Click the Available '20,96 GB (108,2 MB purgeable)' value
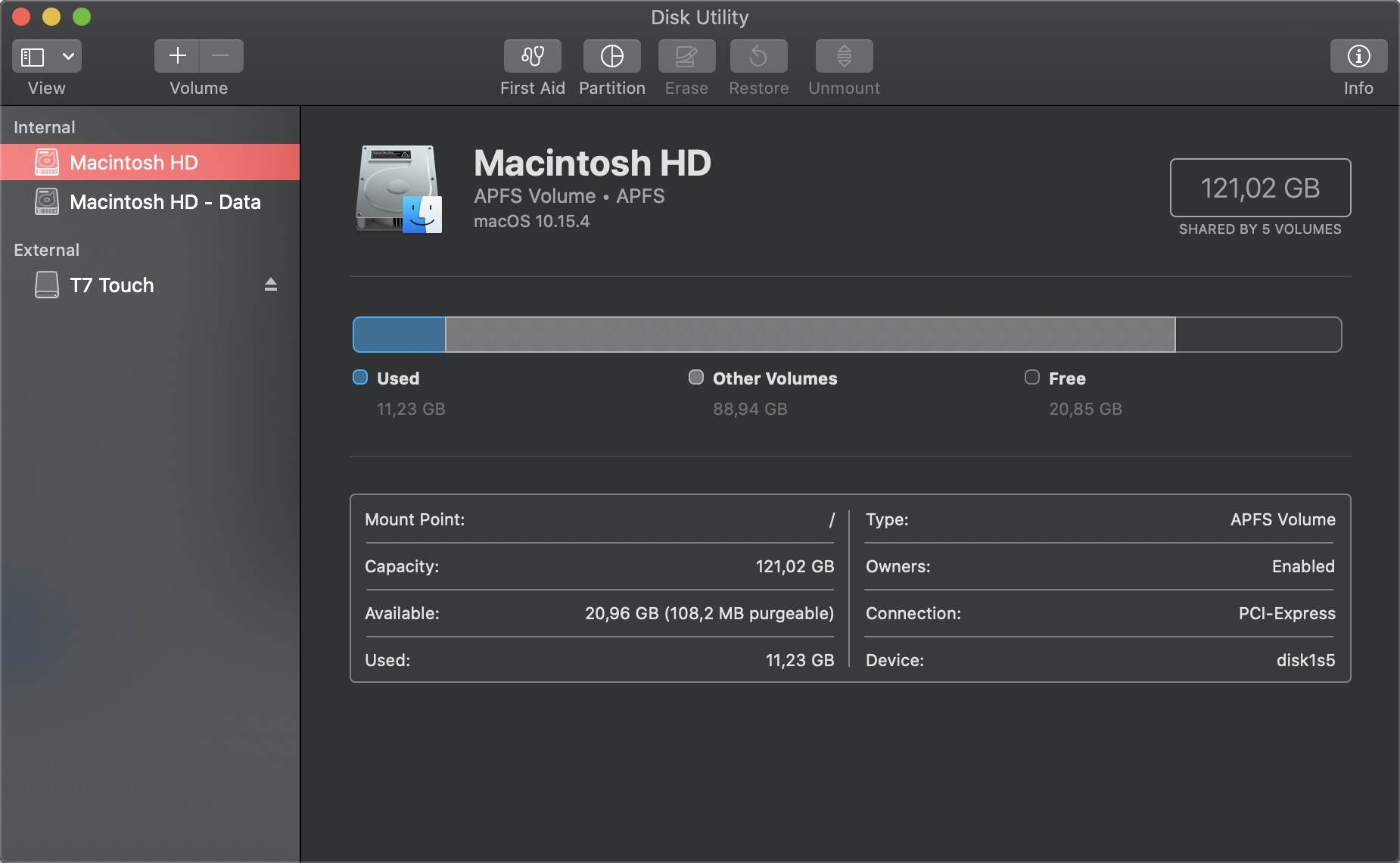 [709, 614]
